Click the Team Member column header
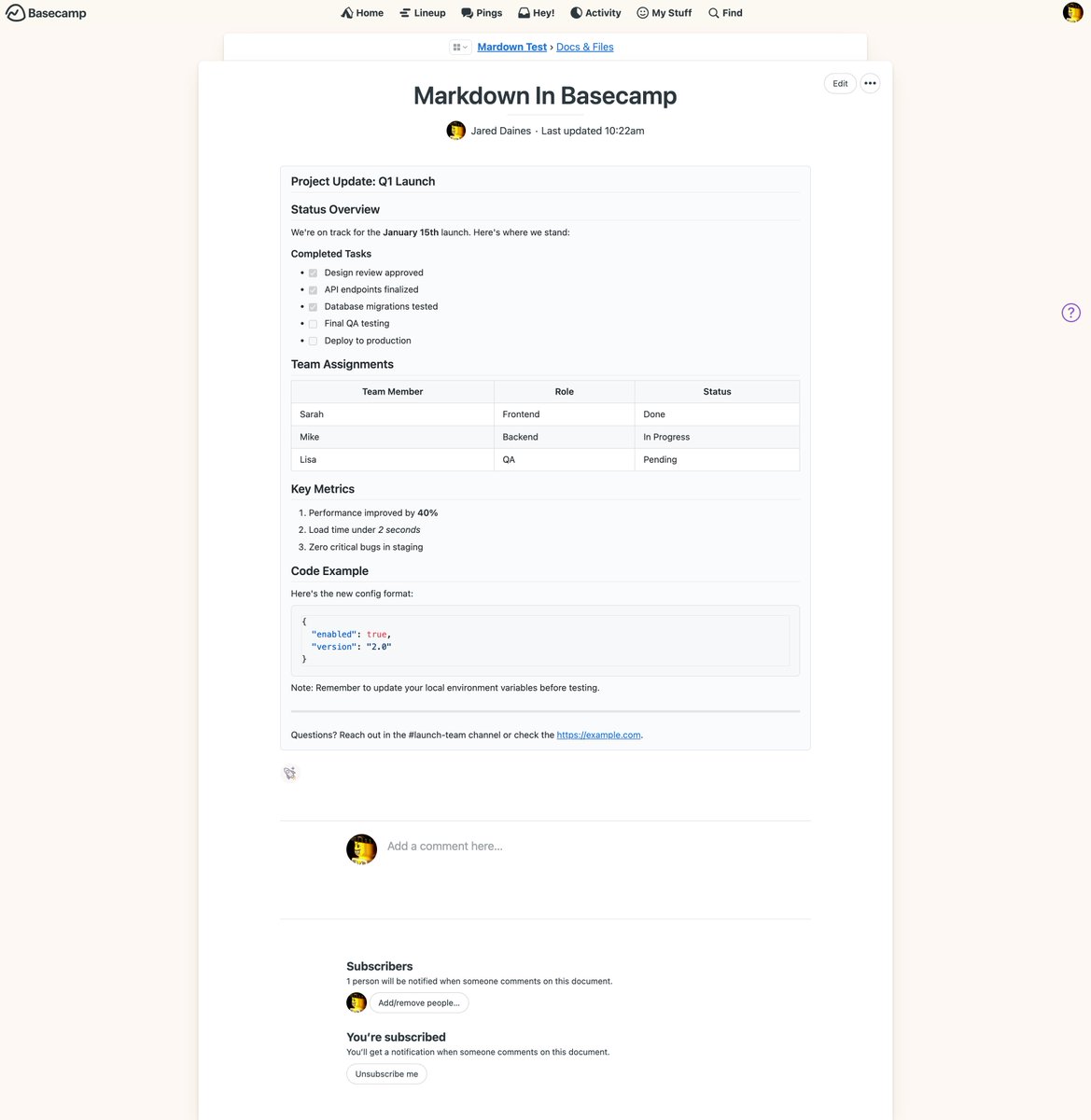The image size is (1091, 1120). pos(393,392)
